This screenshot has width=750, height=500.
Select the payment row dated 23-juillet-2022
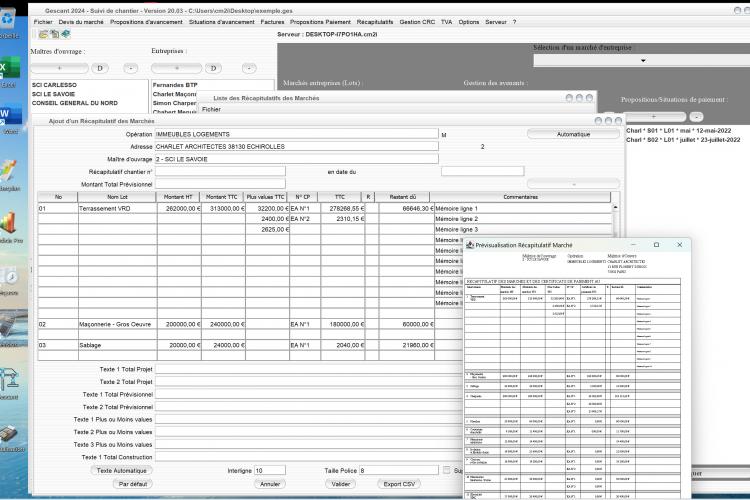coord(683,140)
